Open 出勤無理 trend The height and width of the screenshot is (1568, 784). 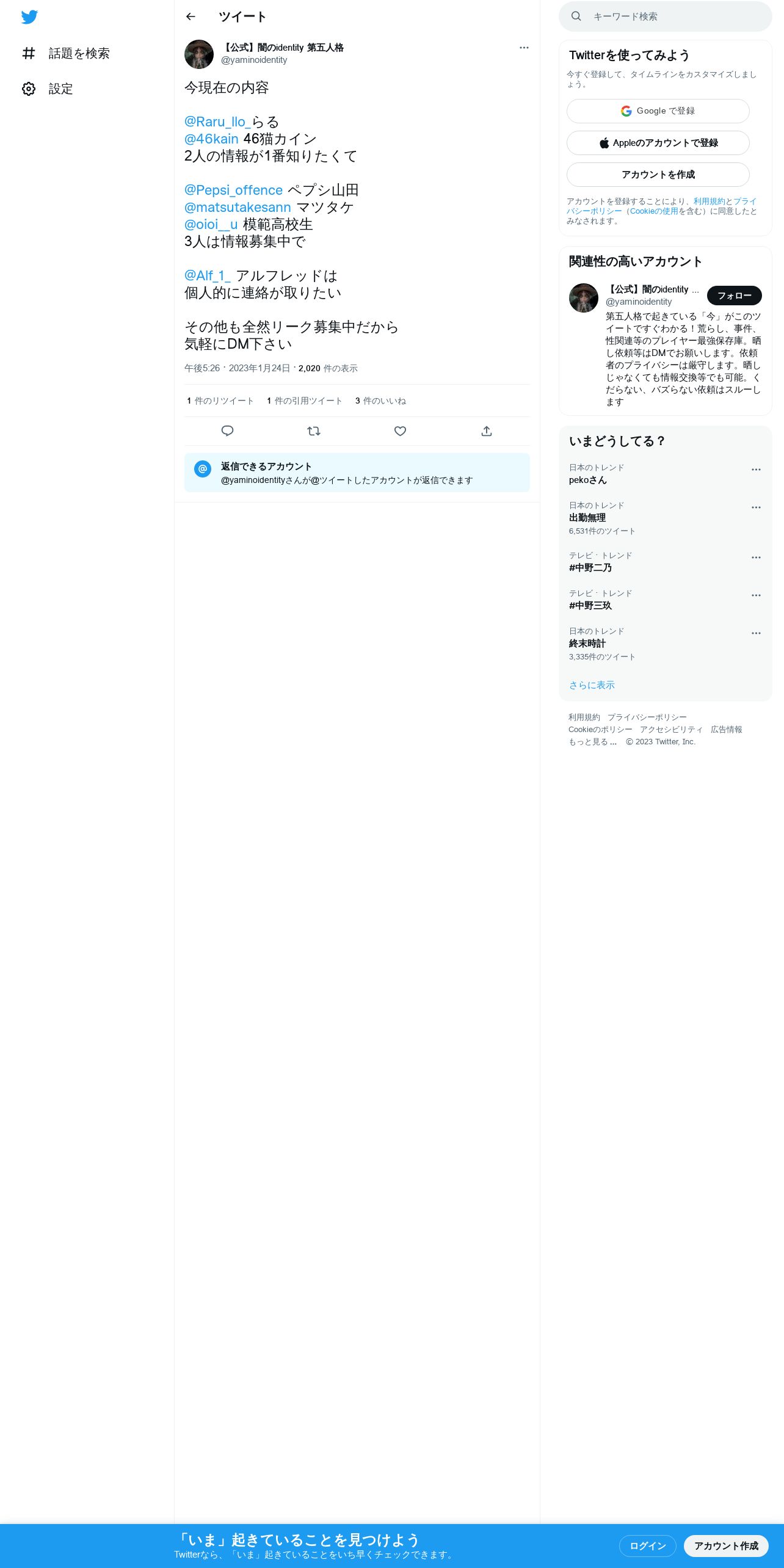click(x=666, y=518)
